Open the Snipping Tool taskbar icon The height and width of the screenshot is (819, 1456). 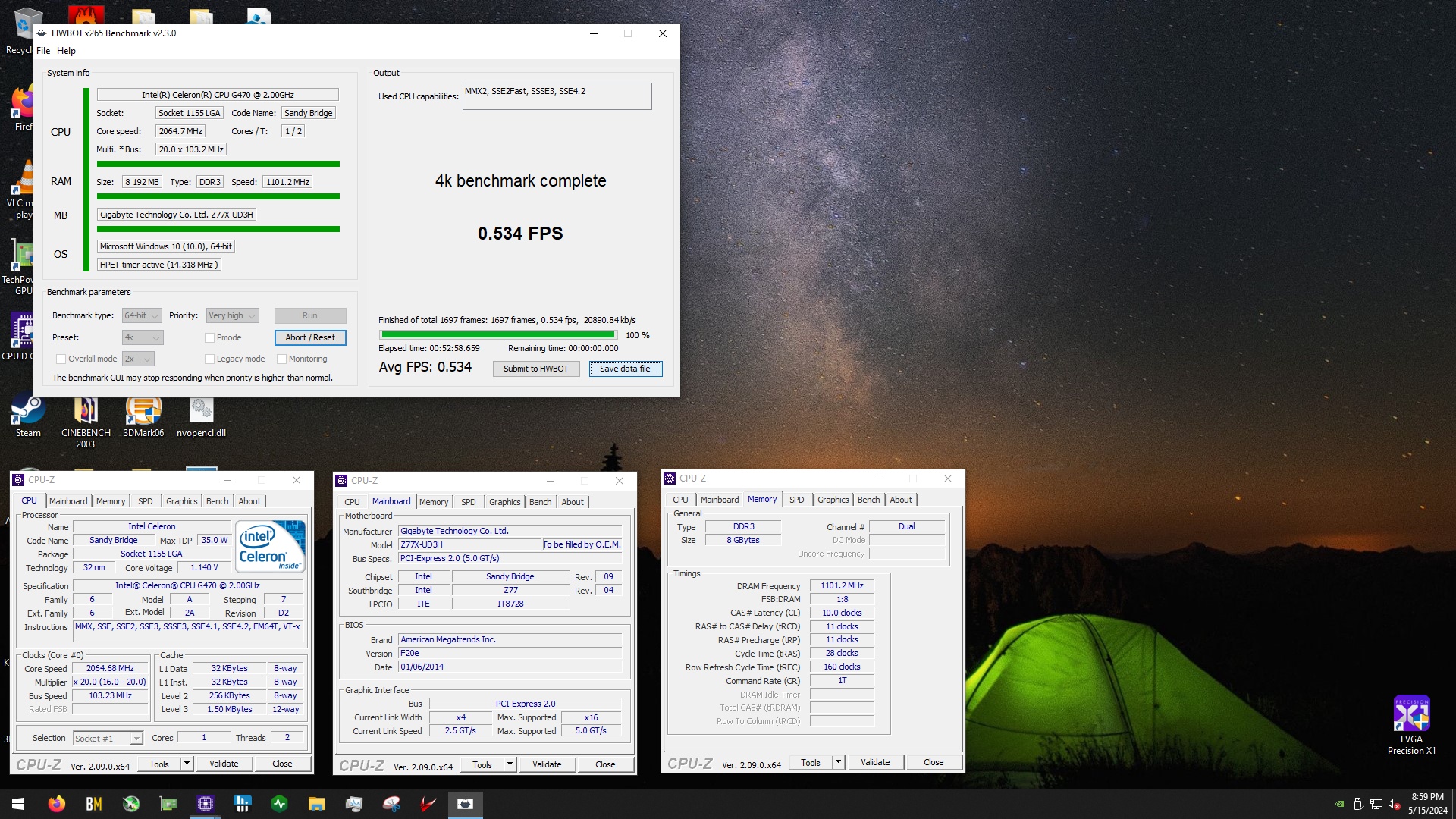pos(391,804)
